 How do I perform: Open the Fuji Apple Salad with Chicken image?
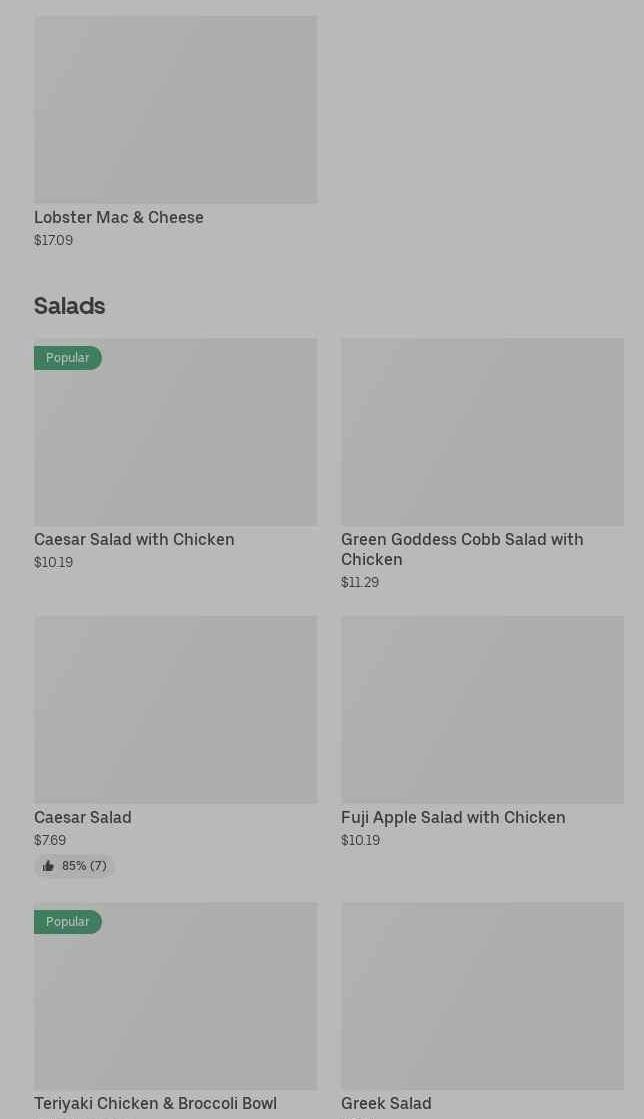[482, 709]
